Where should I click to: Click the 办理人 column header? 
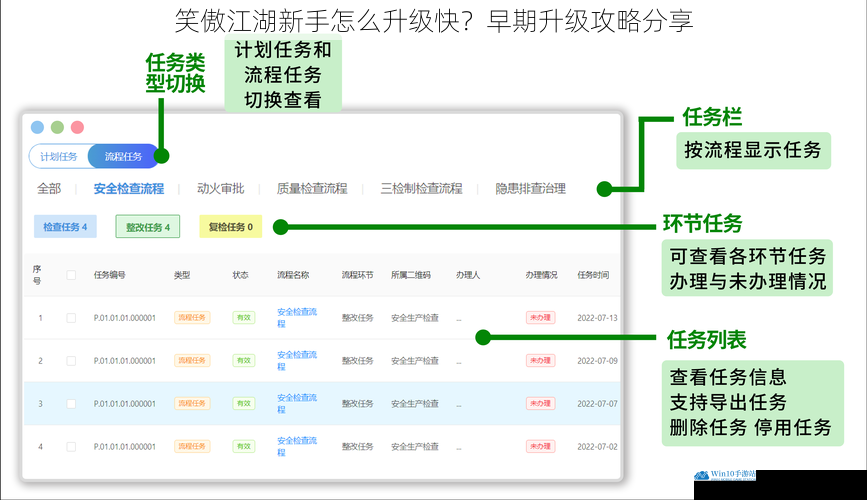pos(468,275)
